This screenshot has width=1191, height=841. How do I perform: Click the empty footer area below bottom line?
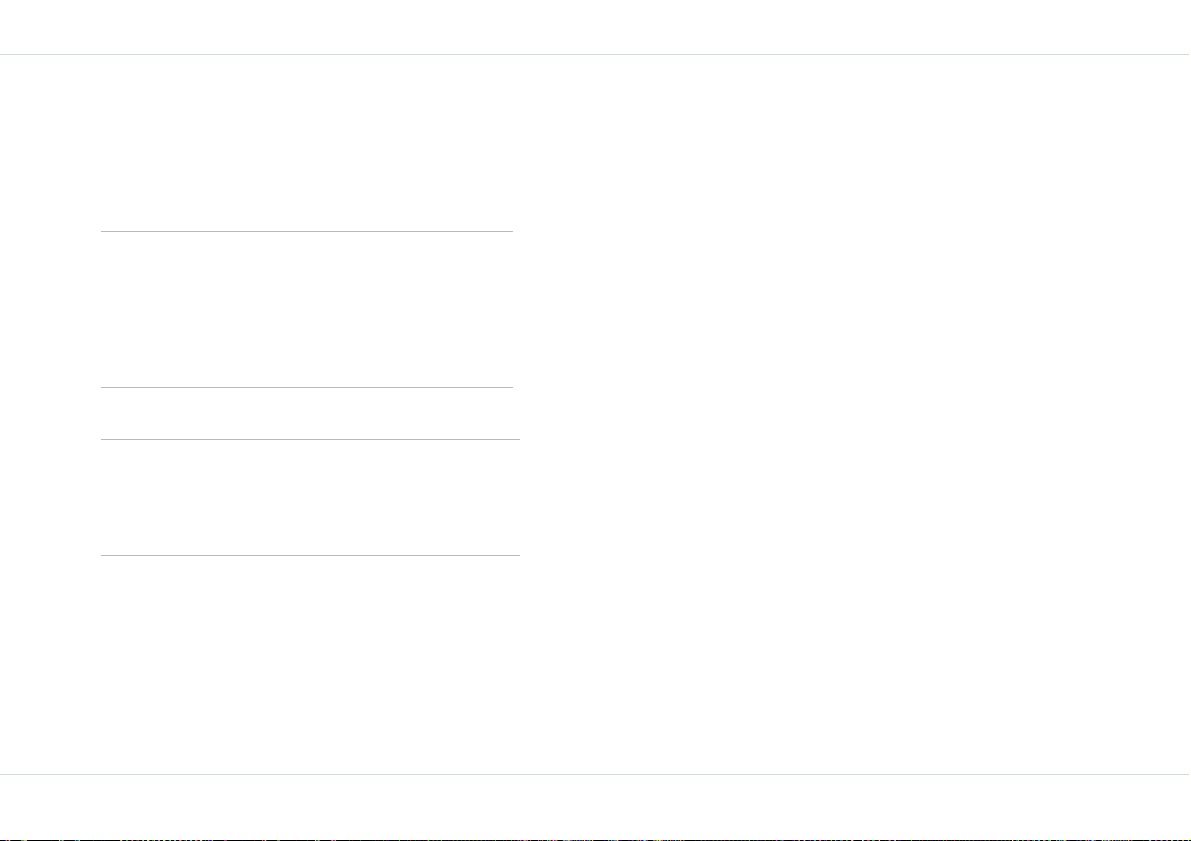click(596, 805)
